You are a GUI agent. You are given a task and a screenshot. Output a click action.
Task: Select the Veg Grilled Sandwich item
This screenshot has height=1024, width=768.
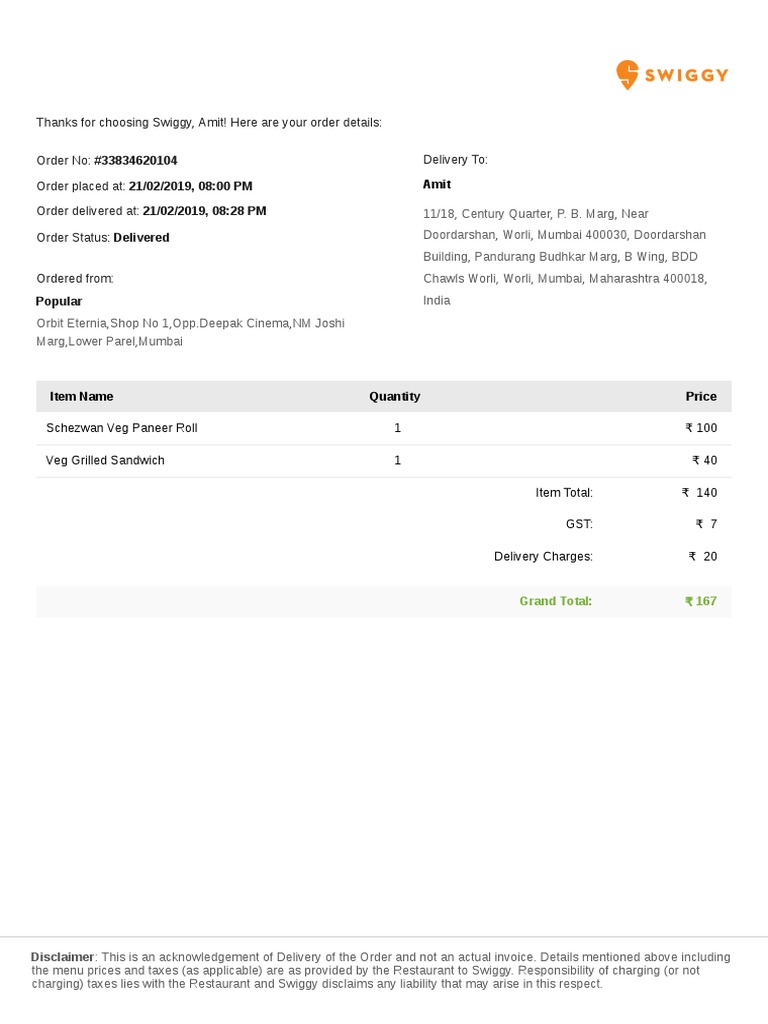click(105, 460)
